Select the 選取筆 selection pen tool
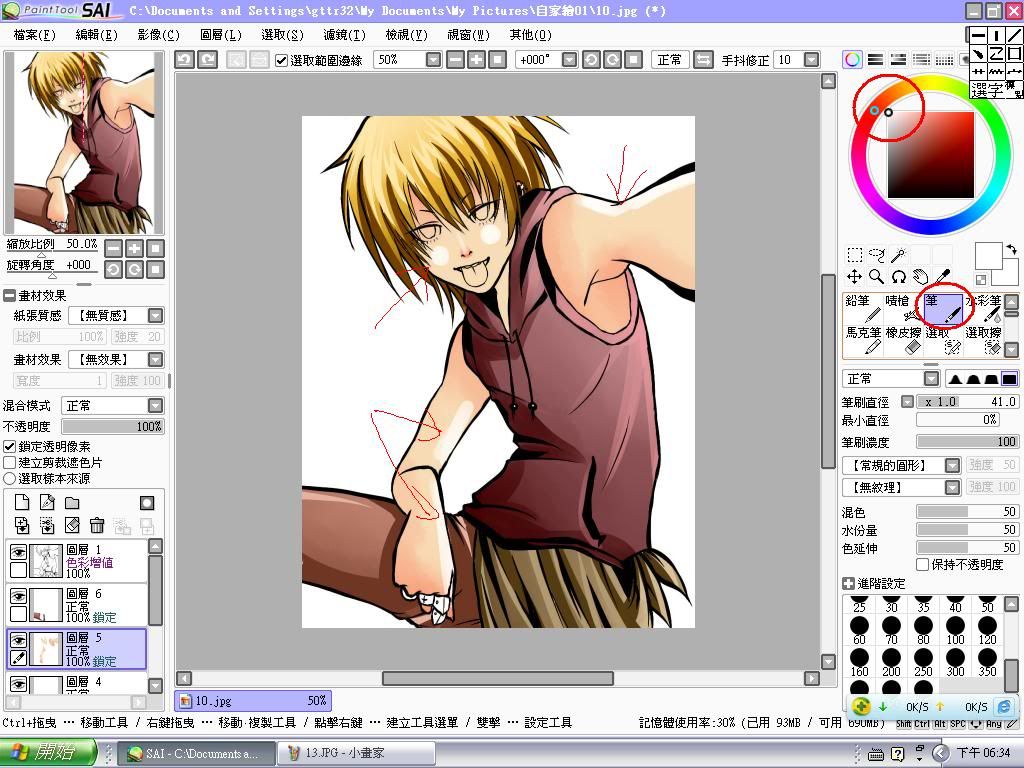Image resolution: width=1024 pixels, height=768 pixels. click(943, 340)
